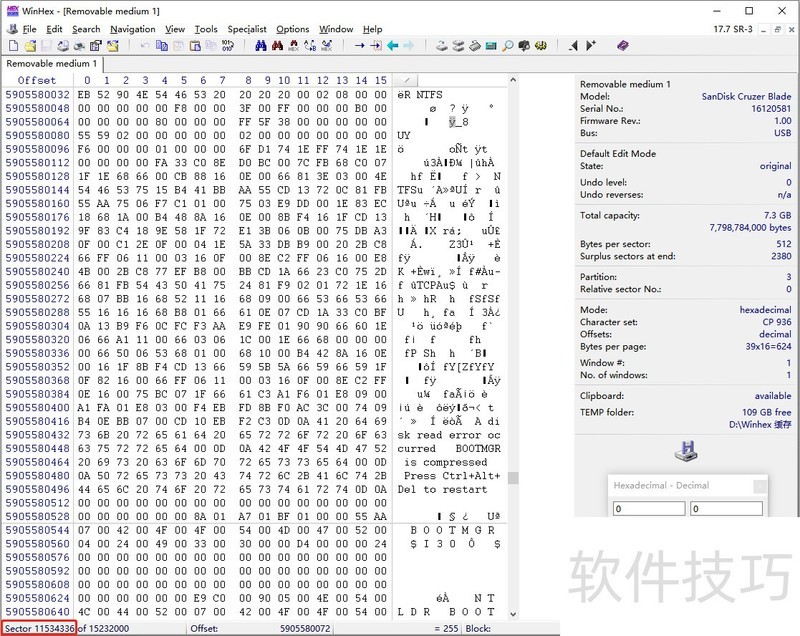Image resolution: width=800 pixels, height=636 pixels.
Task: Click the scroll down arrow of hex view
Action: click(x=513, y=613)
